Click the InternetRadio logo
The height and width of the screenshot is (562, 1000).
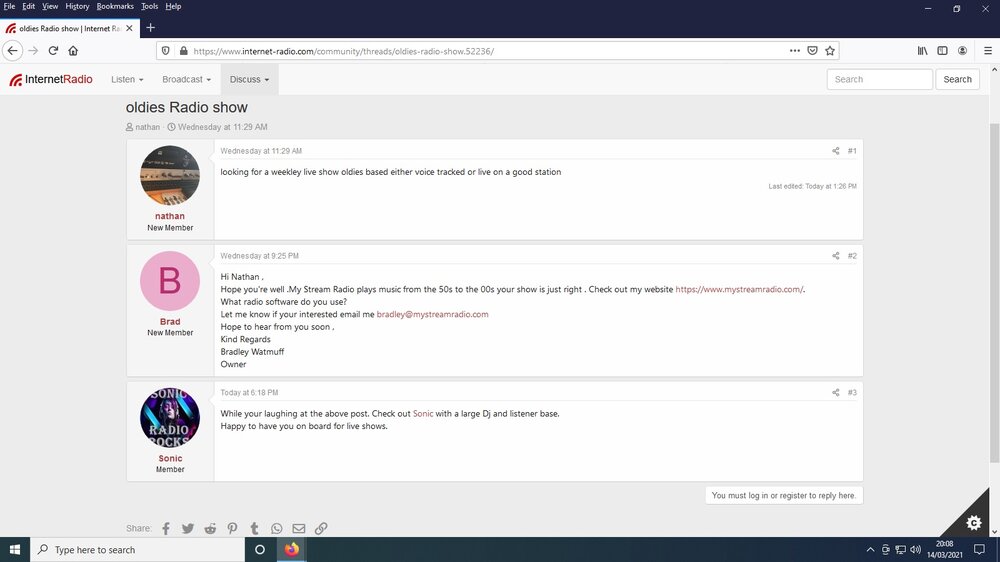51,79
